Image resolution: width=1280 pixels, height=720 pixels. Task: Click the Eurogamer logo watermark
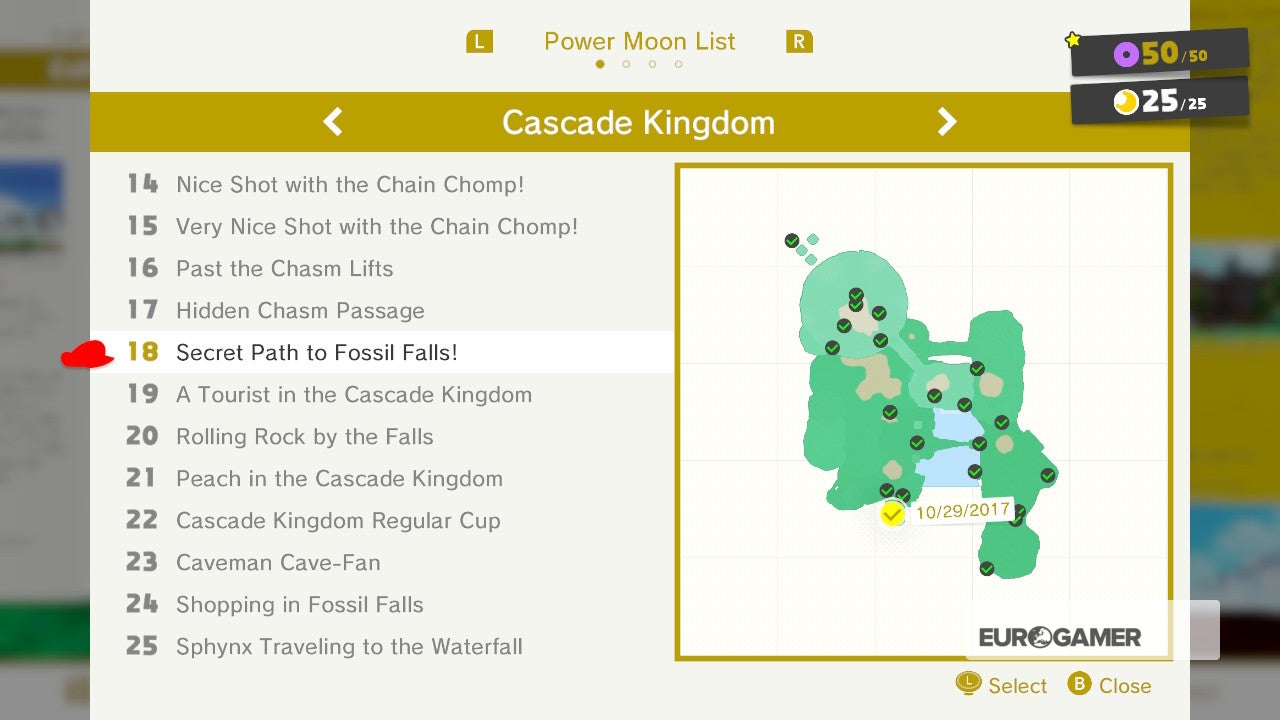[x=1060, y=637]
